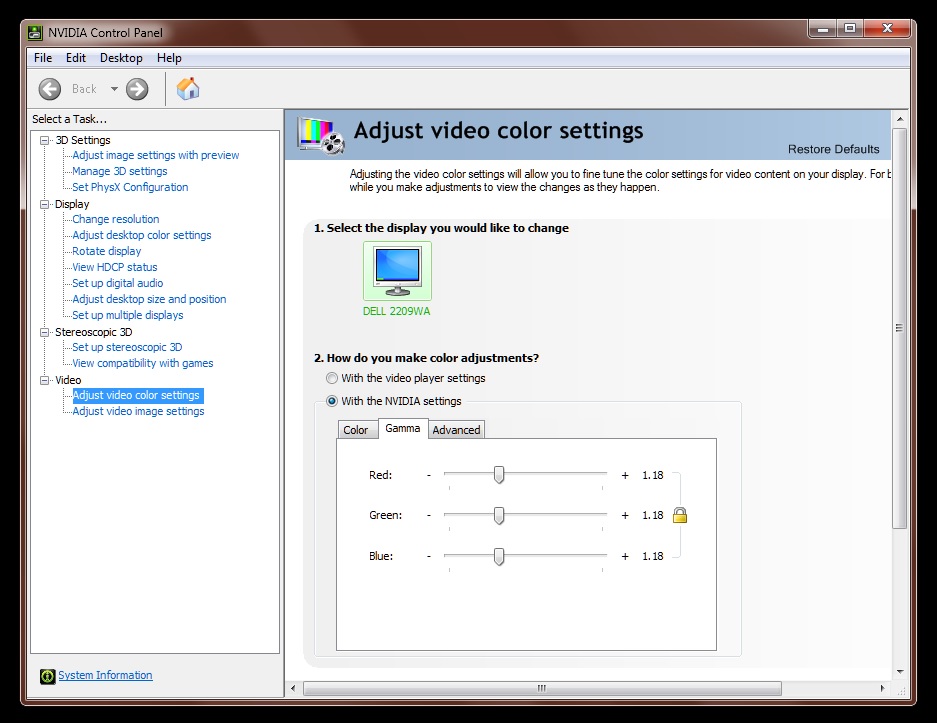The image size is (937, 723).
Task: Open 'Adjust video image settings'
Action: 138,412
